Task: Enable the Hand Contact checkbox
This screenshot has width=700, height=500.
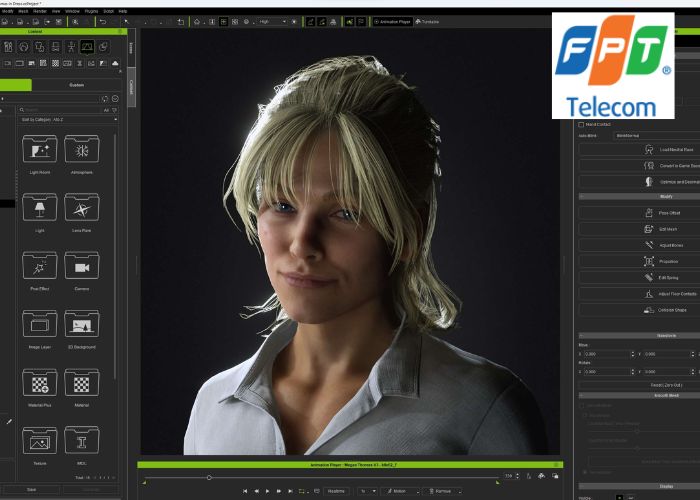Action: click(582, 124)
